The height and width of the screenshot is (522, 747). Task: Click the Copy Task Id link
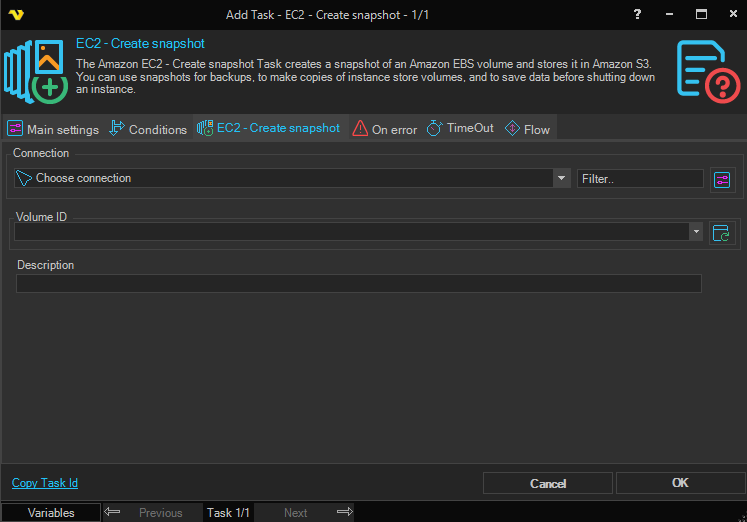45,483
